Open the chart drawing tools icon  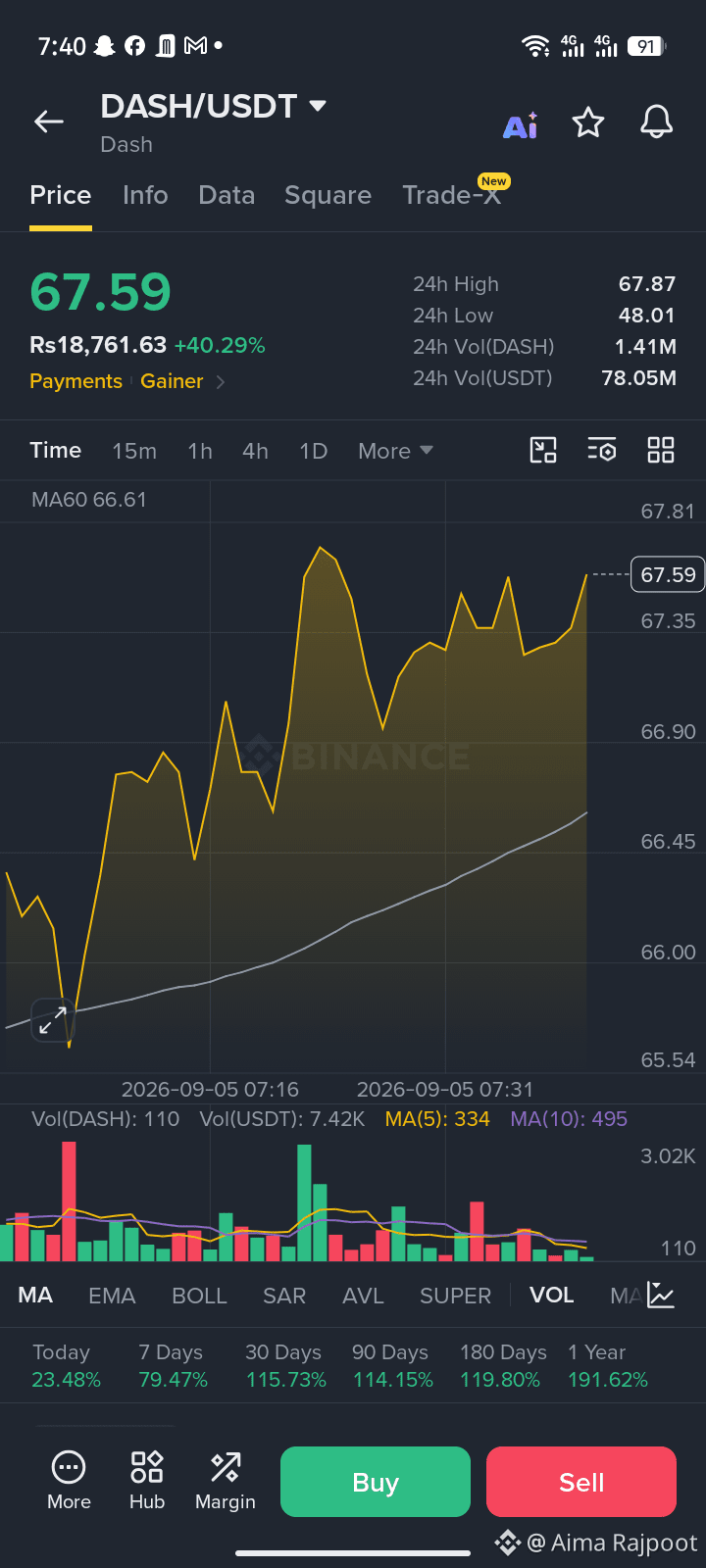click(543, 450)
